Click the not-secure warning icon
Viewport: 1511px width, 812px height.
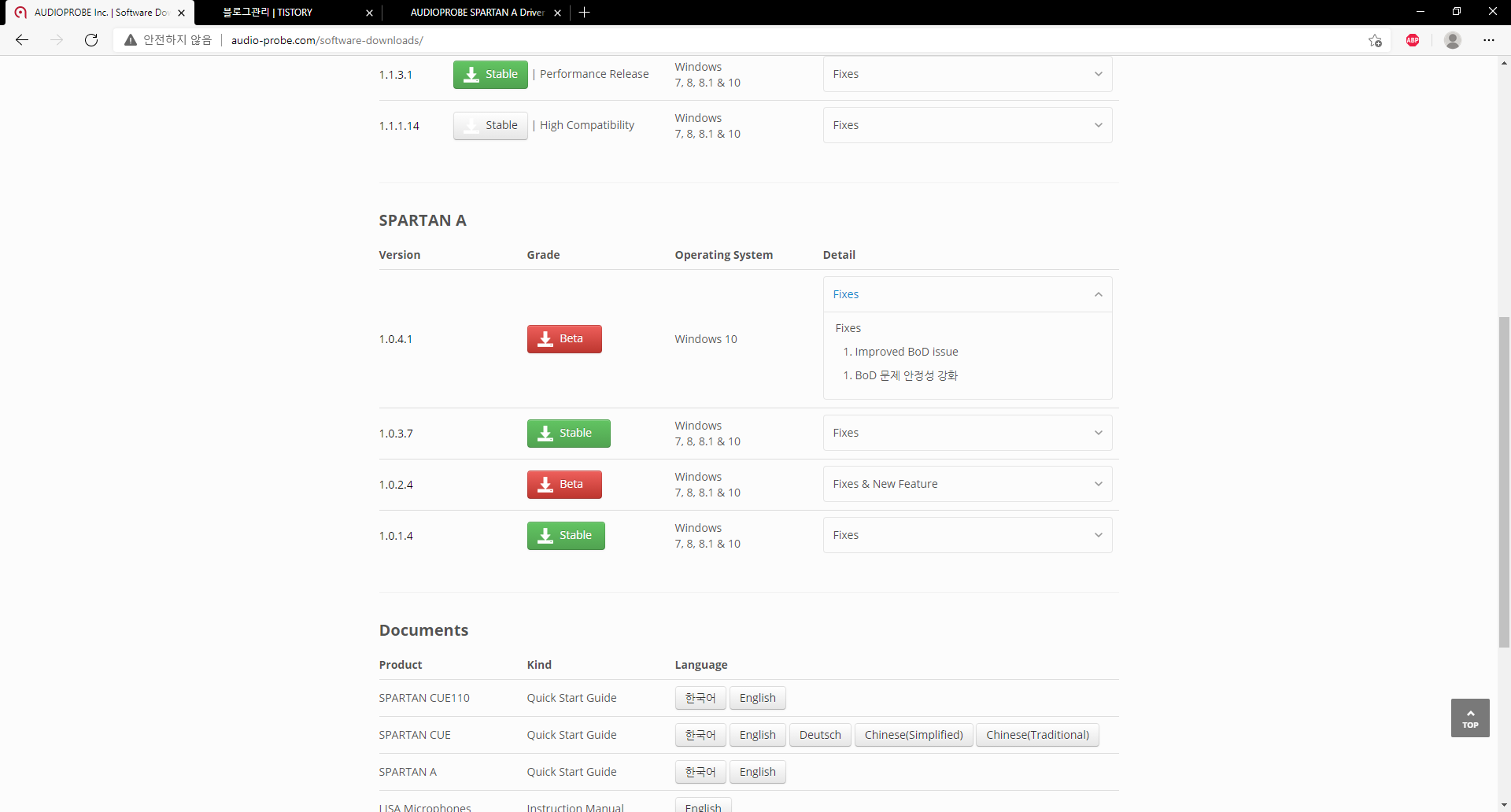[131, 40]
